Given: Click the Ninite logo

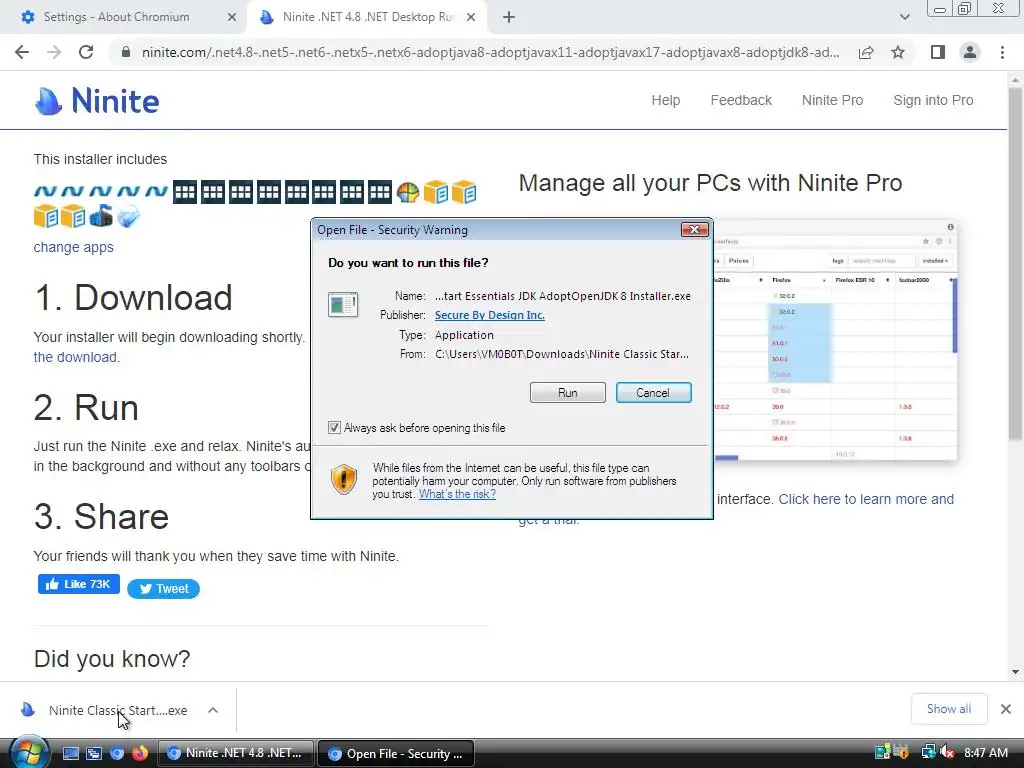Looking at the screenshot, I should pos(97,101).
